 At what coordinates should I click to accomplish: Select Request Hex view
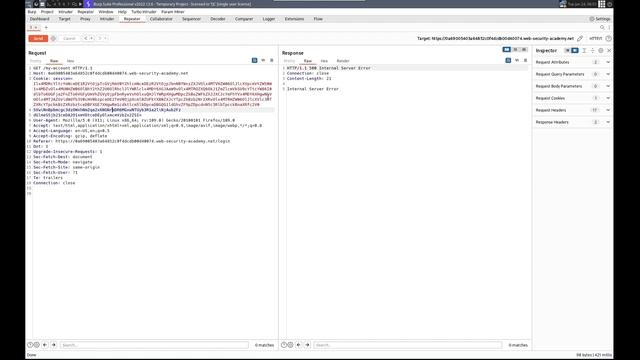70,61
